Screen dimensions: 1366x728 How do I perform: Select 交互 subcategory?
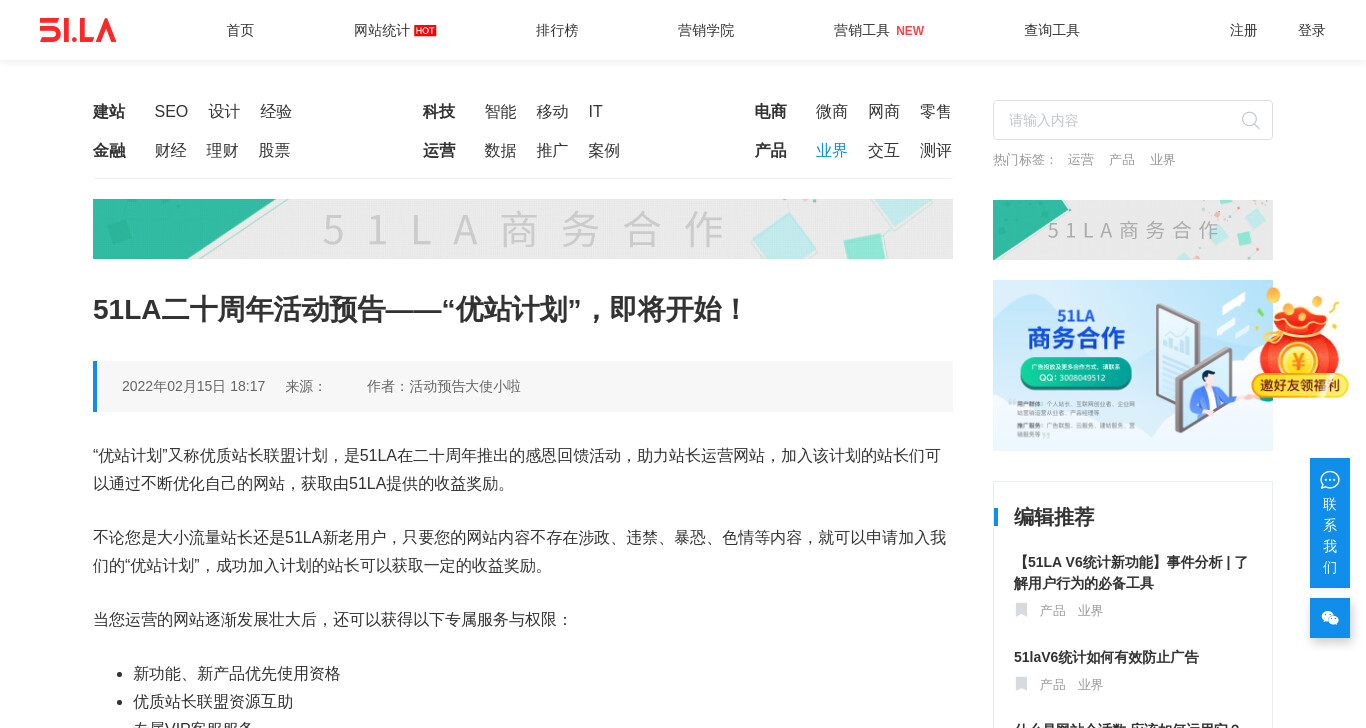[884, 151]
